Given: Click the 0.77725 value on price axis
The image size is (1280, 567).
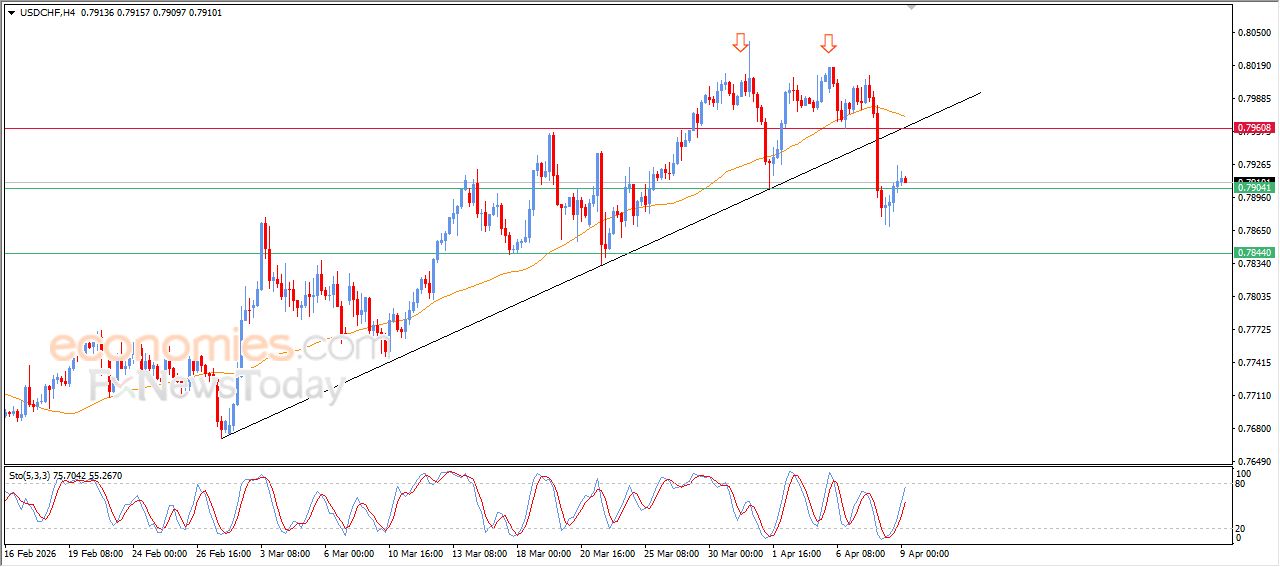Looking at the screenshot, I should pyautogui.click(x=1254, y=330).
